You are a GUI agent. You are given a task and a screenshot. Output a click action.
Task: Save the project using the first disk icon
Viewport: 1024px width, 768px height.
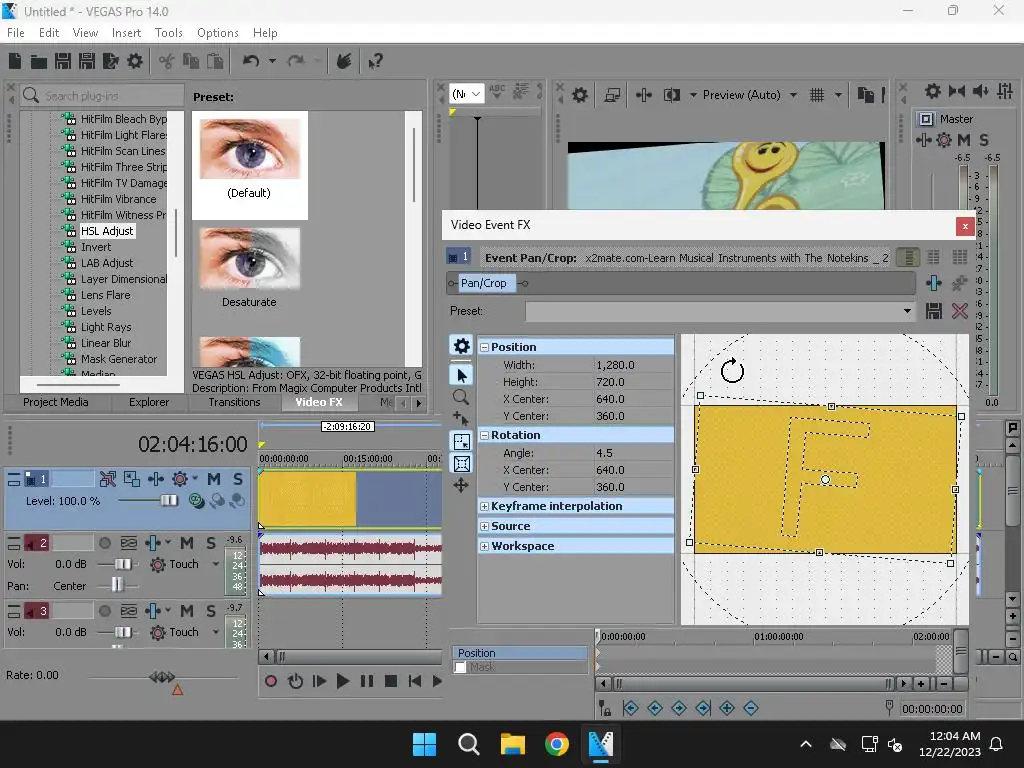point(63,61)
